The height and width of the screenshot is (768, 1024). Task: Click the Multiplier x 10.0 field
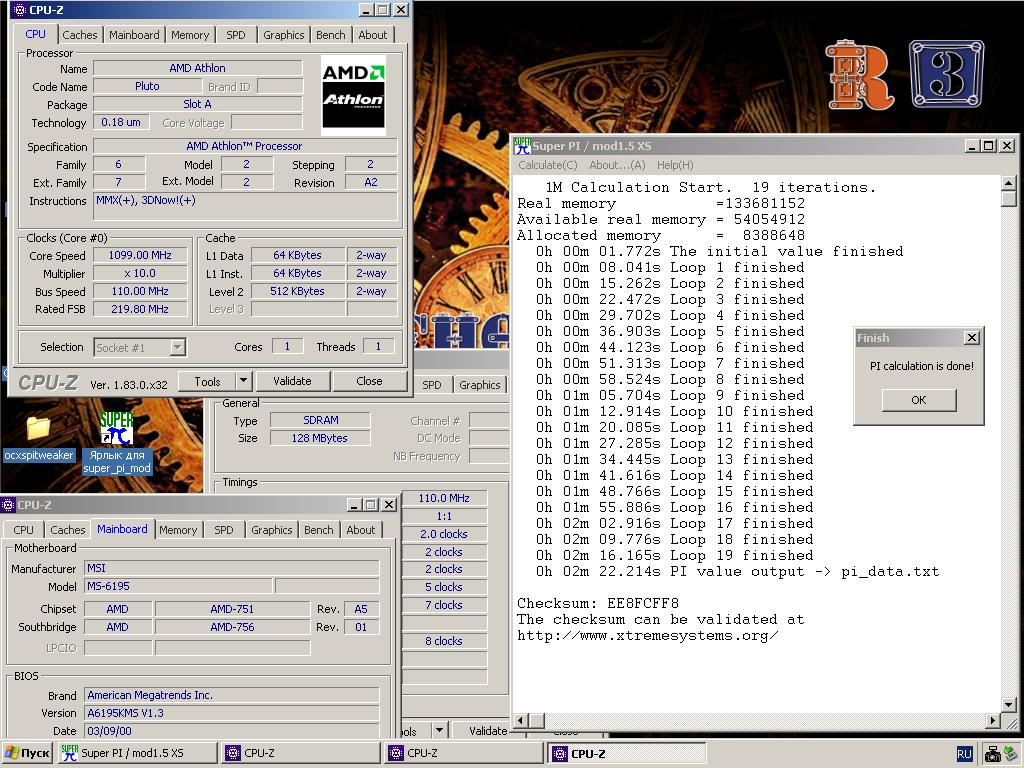tap(140, 274)
